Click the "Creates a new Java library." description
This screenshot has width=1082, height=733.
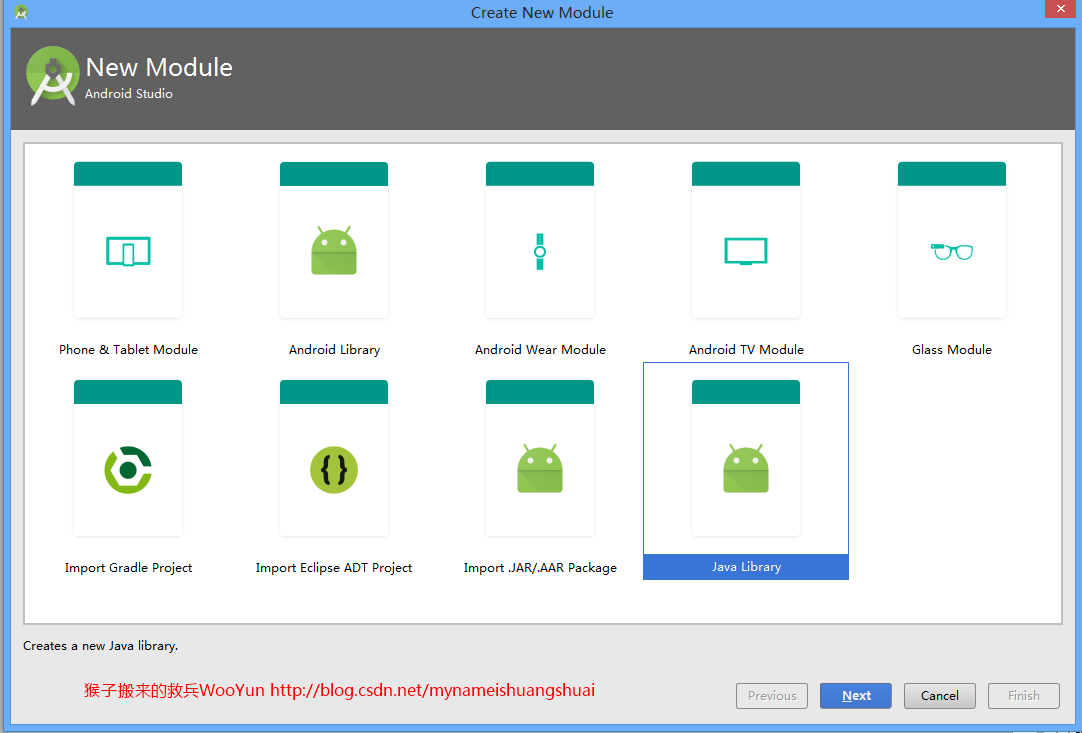(x=101, y=646)
